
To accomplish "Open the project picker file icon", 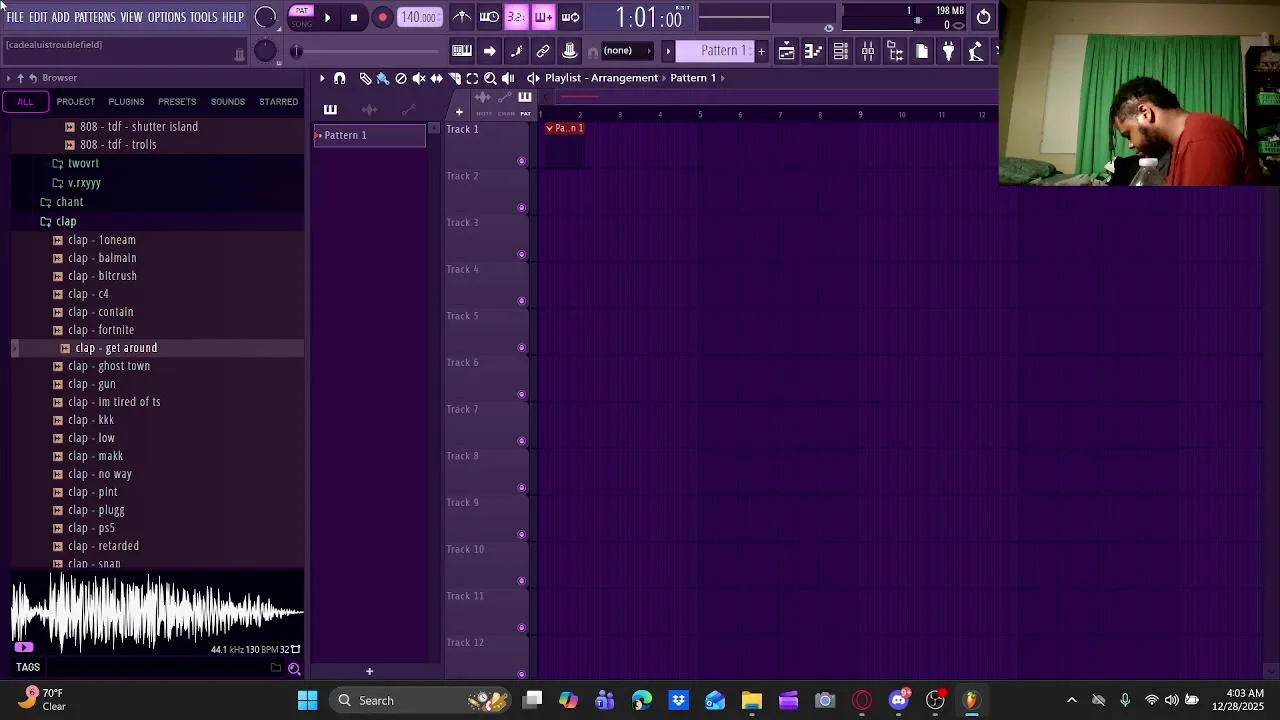I will point(922,51).
